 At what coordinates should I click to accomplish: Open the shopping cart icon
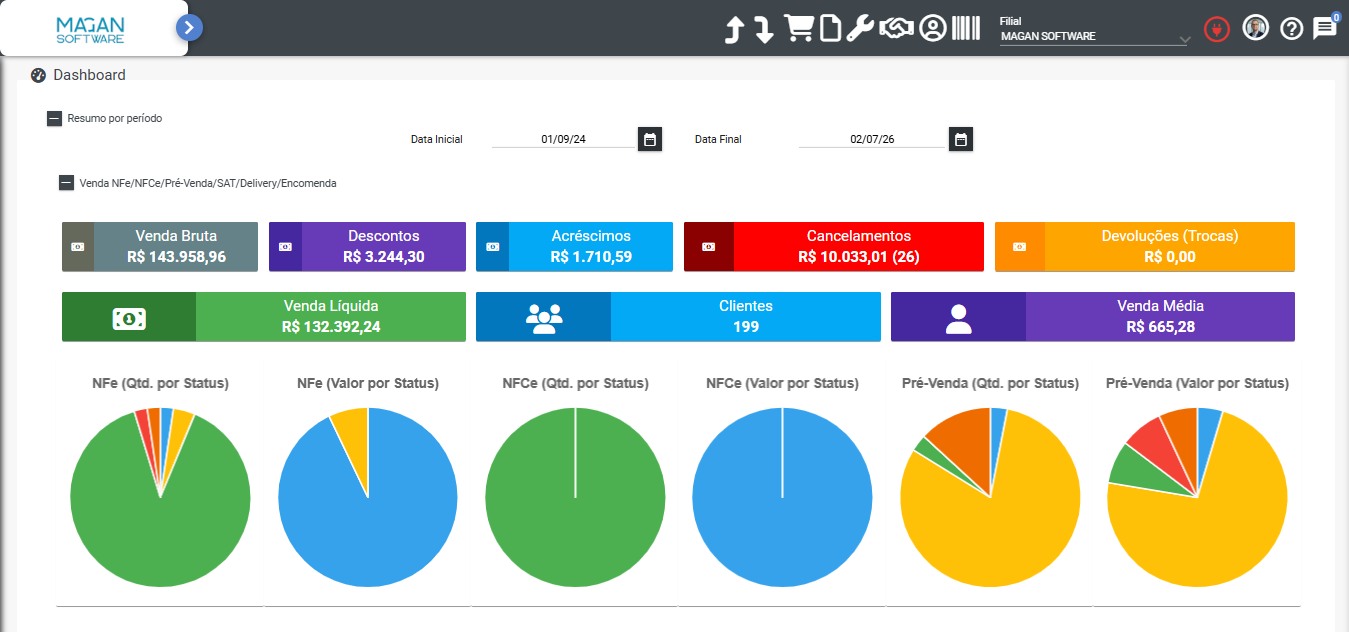click(x=799, y=28)
